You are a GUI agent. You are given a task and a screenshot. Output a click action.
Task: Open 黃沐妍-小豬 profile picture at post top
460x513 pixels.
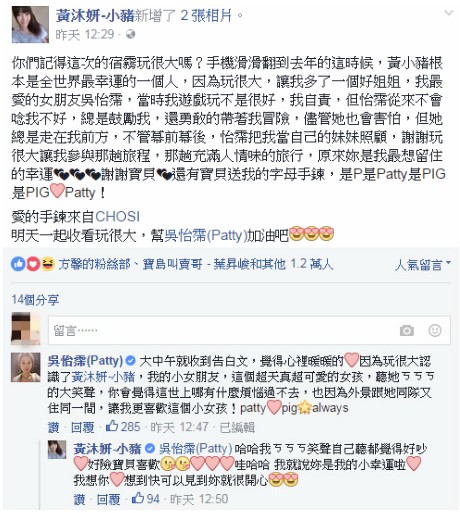(30, 24)
